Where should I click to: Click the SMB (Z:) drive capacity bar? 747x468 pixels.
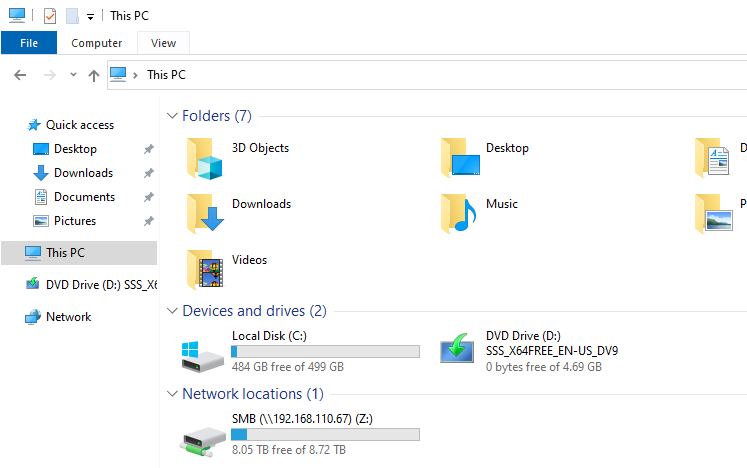tap(325, 435)
